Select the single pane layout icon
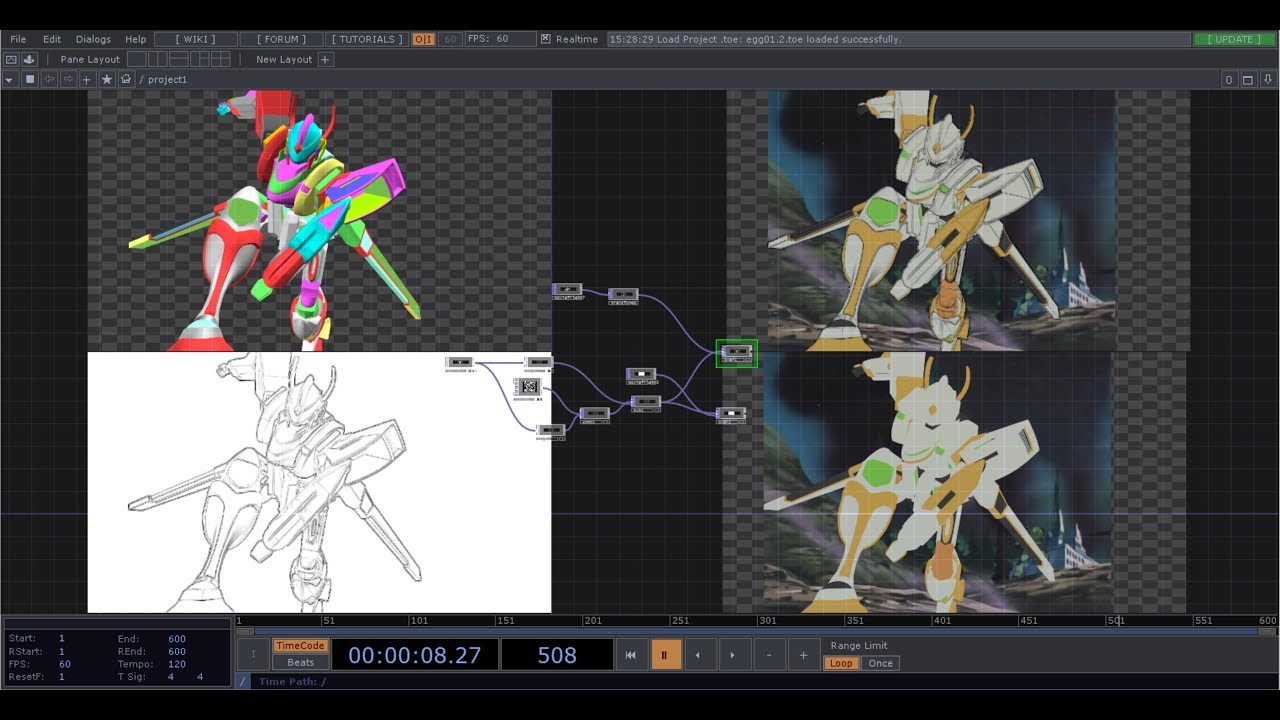The height and width of the screenshot is (720, 1280). 137,59
